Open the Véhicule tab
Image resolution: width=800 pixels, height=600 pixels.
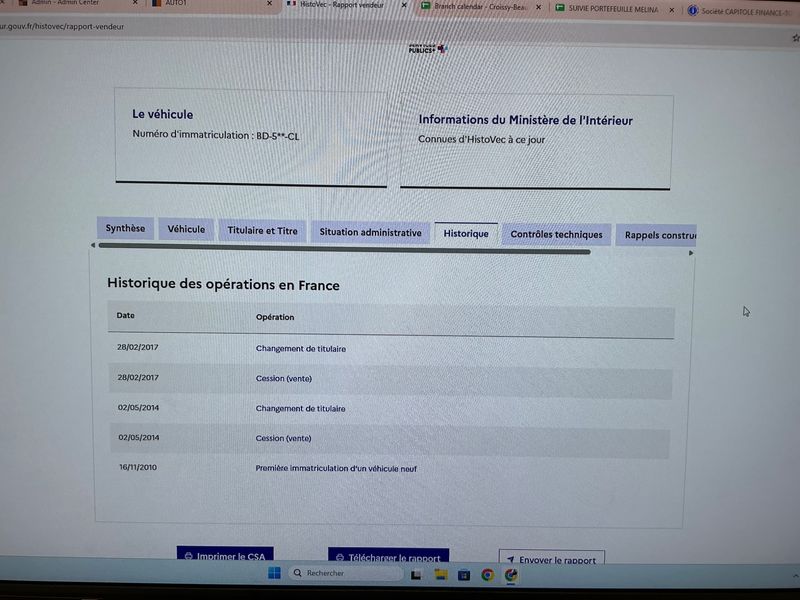click(186, 229)
